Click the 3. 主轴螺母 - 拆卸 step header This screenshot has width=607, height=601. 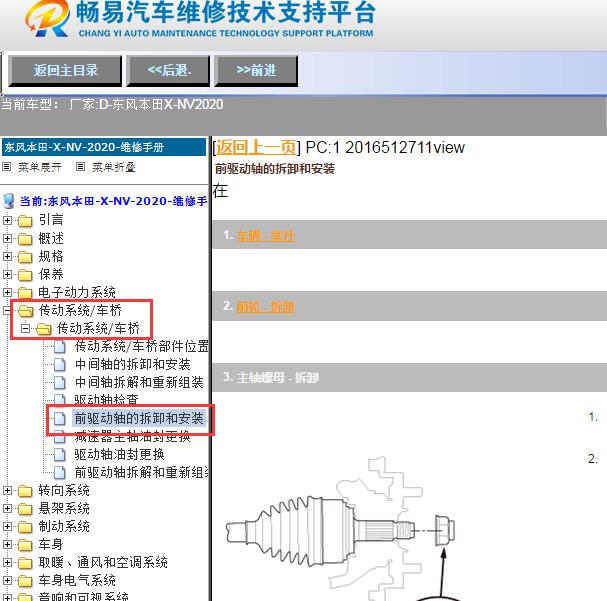tap(271, 377)
